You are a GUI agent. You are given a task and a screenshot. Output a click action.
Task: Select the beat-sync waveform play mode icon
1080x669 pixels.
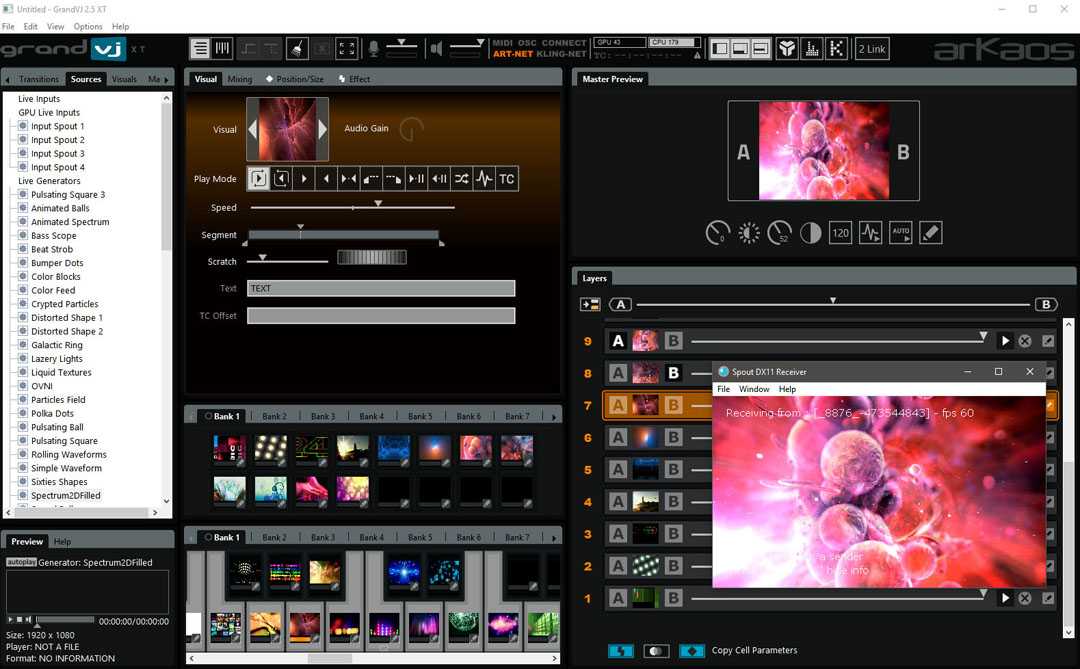tap(485, 179)
